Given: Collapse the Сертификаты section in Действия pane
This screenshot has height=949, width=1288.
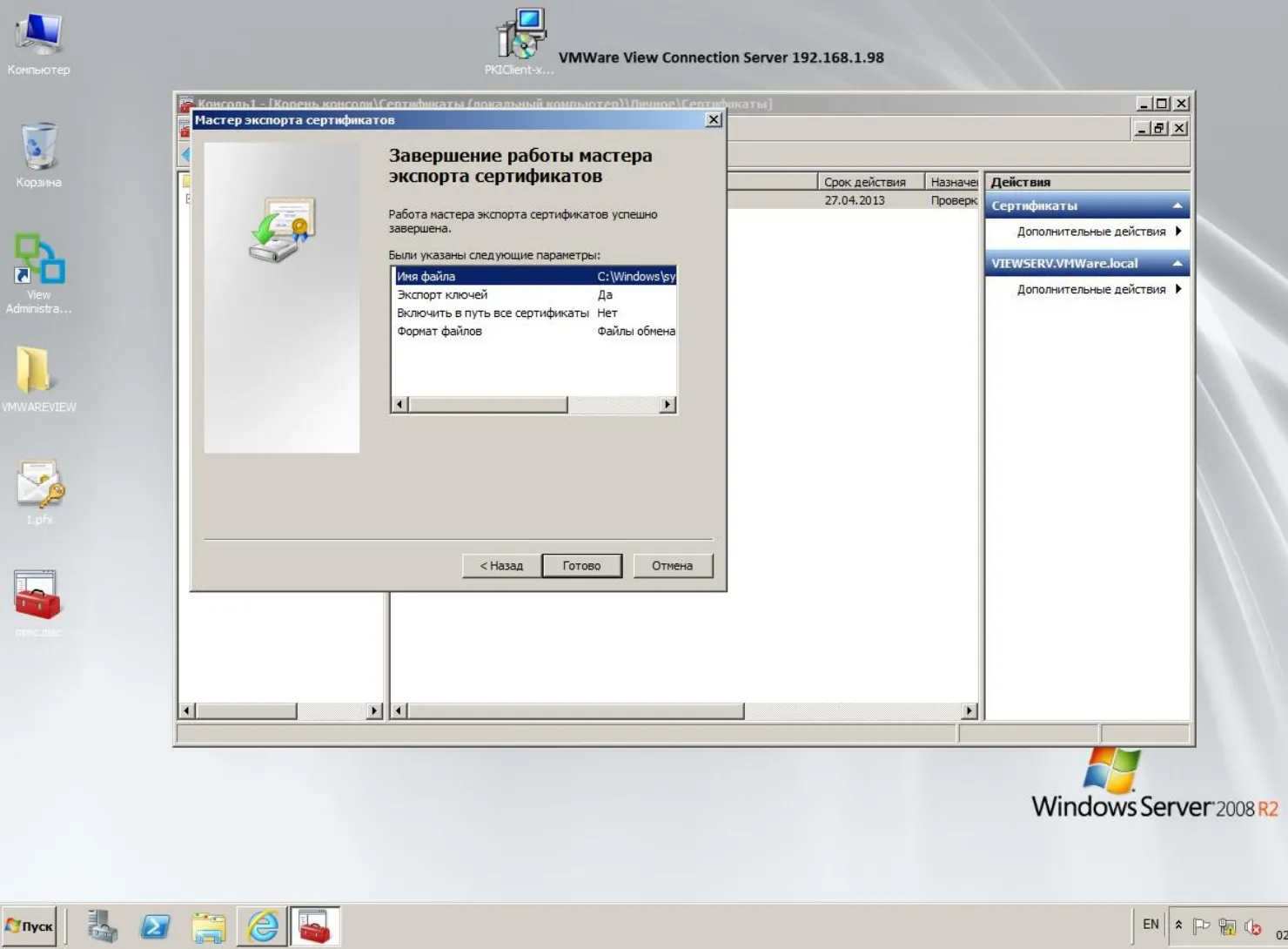Looking at the screenshot, I should [x=1177, y=205].
